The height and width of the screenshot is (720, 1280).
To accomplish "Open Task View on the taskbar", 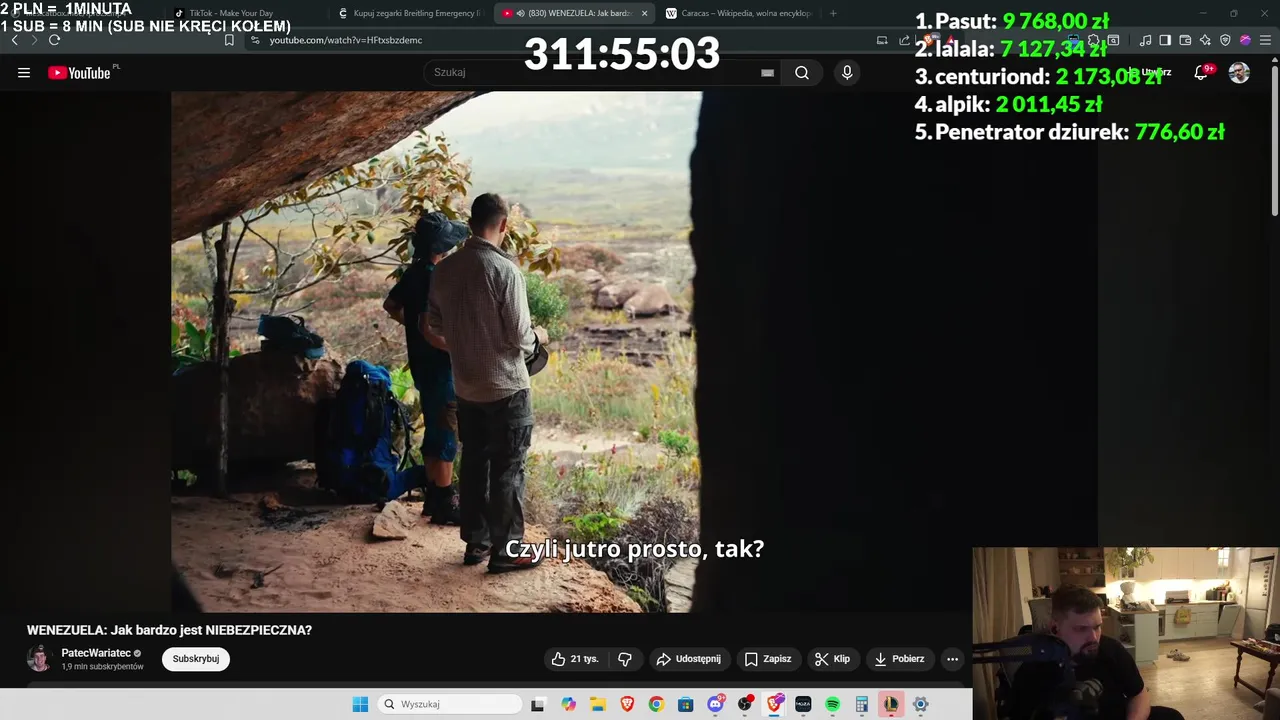I will click(x=538, y=704).
